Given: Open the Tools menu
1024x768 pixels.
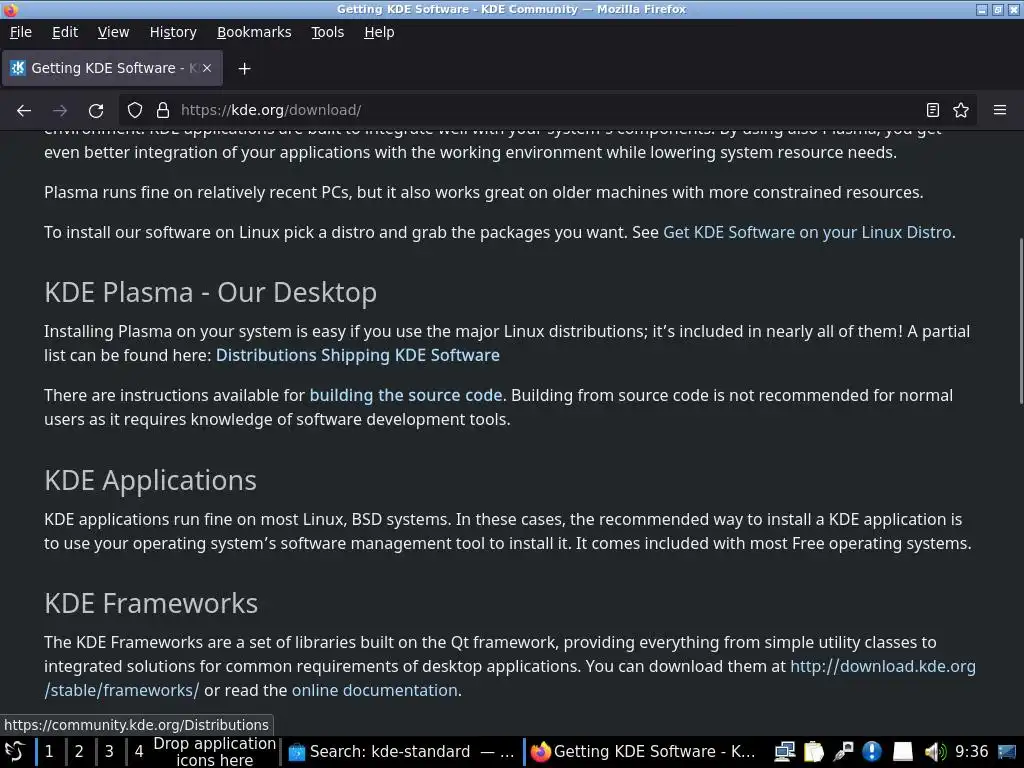Looking at the screenshot, I should pyautogui.click(x=327, y=32).
